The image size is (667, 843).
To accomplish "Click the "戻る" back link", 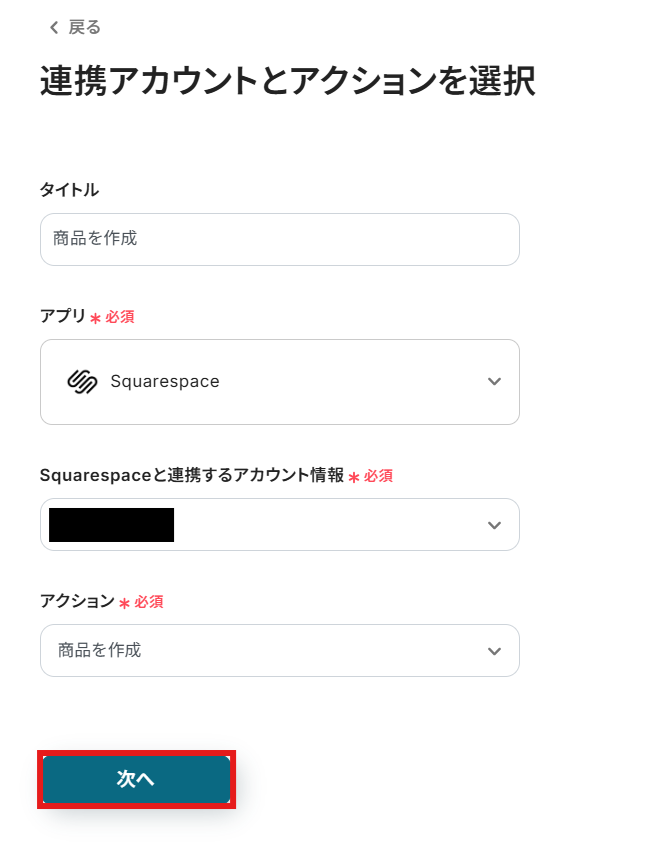I will [84, 28].
